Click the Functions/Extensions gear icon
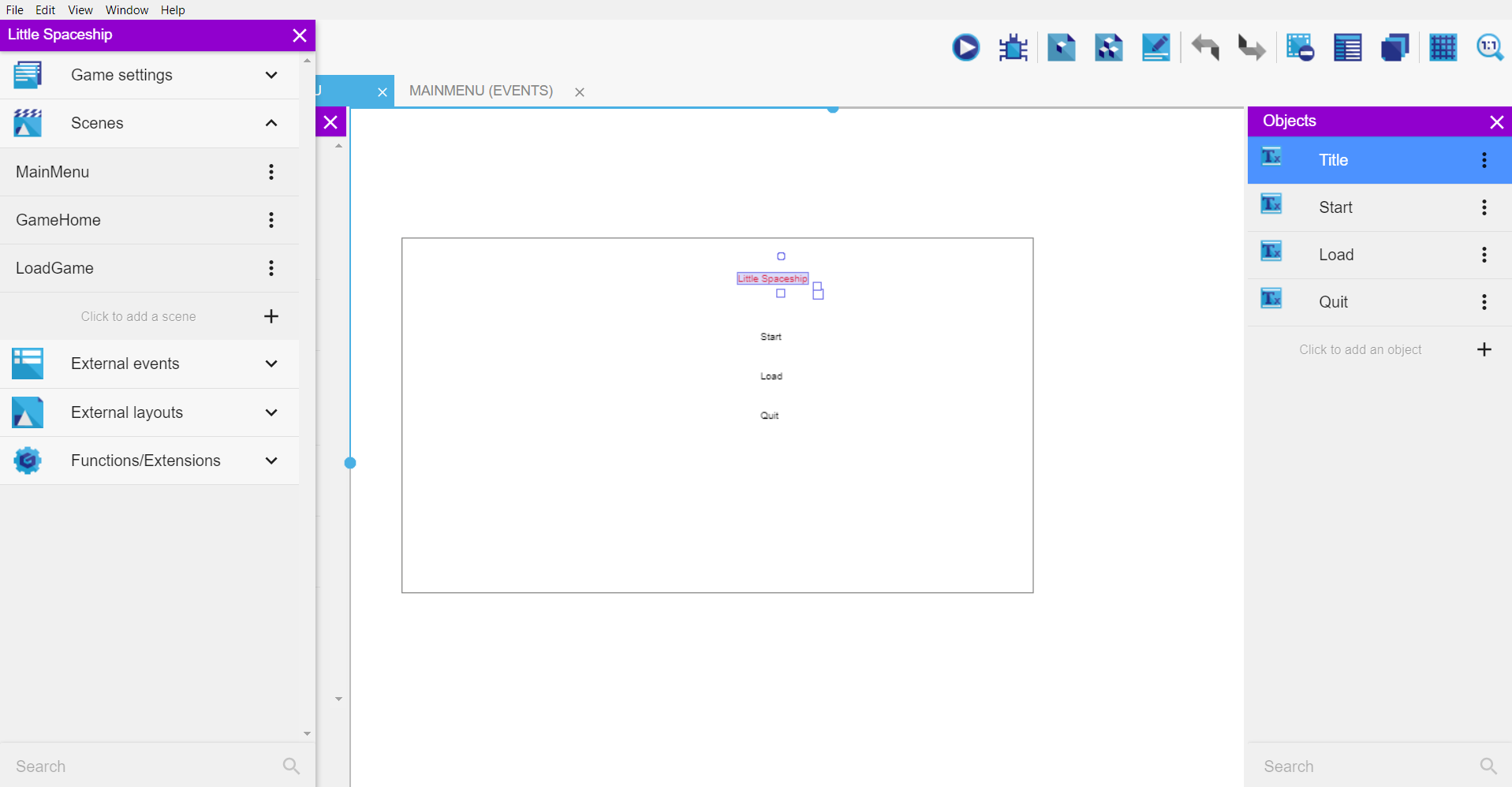Image resolution: width=1512 pixels, height=787 pixels. pos(28,461)
